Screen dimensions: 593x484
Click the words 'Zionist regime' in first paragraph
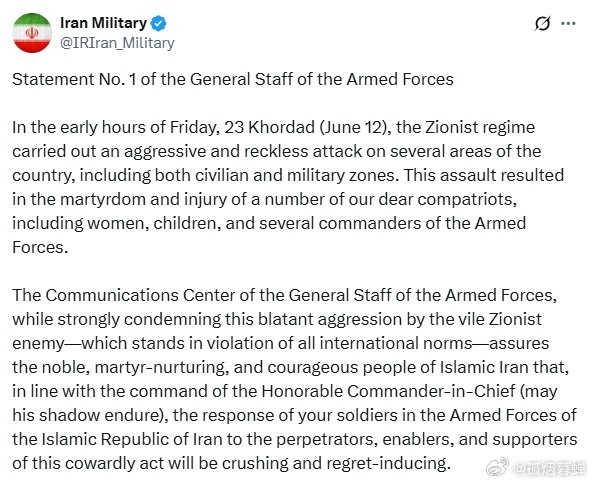[x=480, y=127]
